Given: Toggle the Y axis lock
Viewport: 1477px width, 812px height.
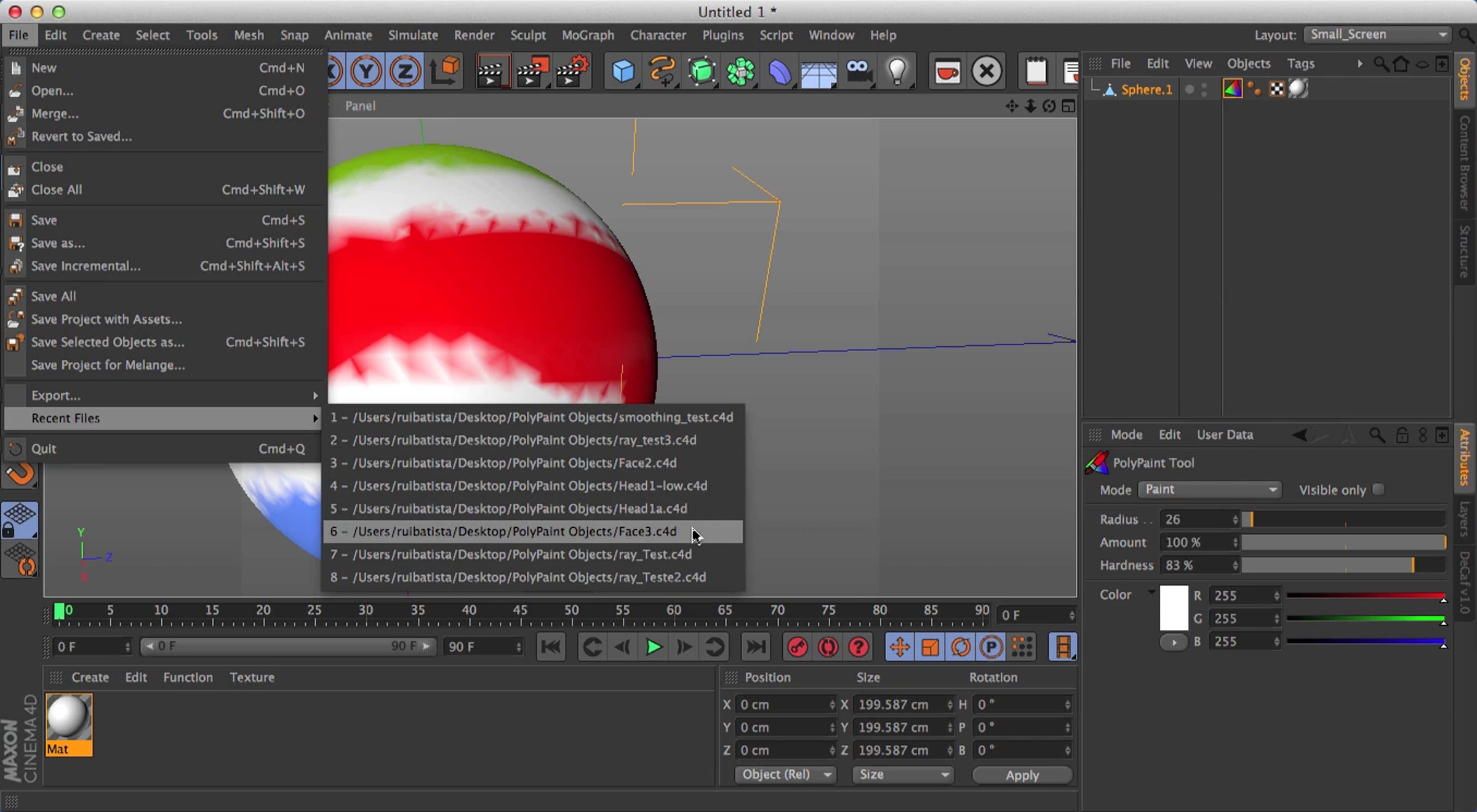Looking at the screenshot, I should [x=366, y=71].
